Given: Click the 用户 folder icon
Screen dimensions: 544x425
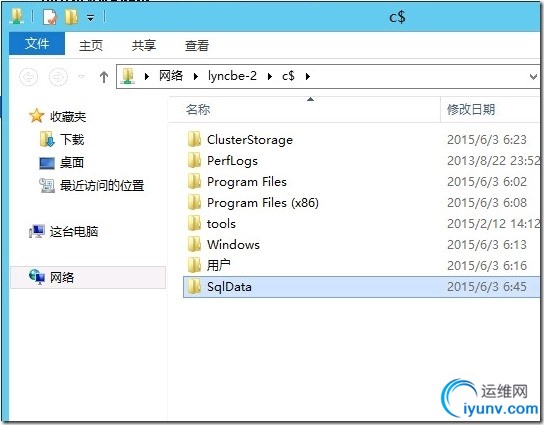Looking at the screenshot, I should coord(194,265).
